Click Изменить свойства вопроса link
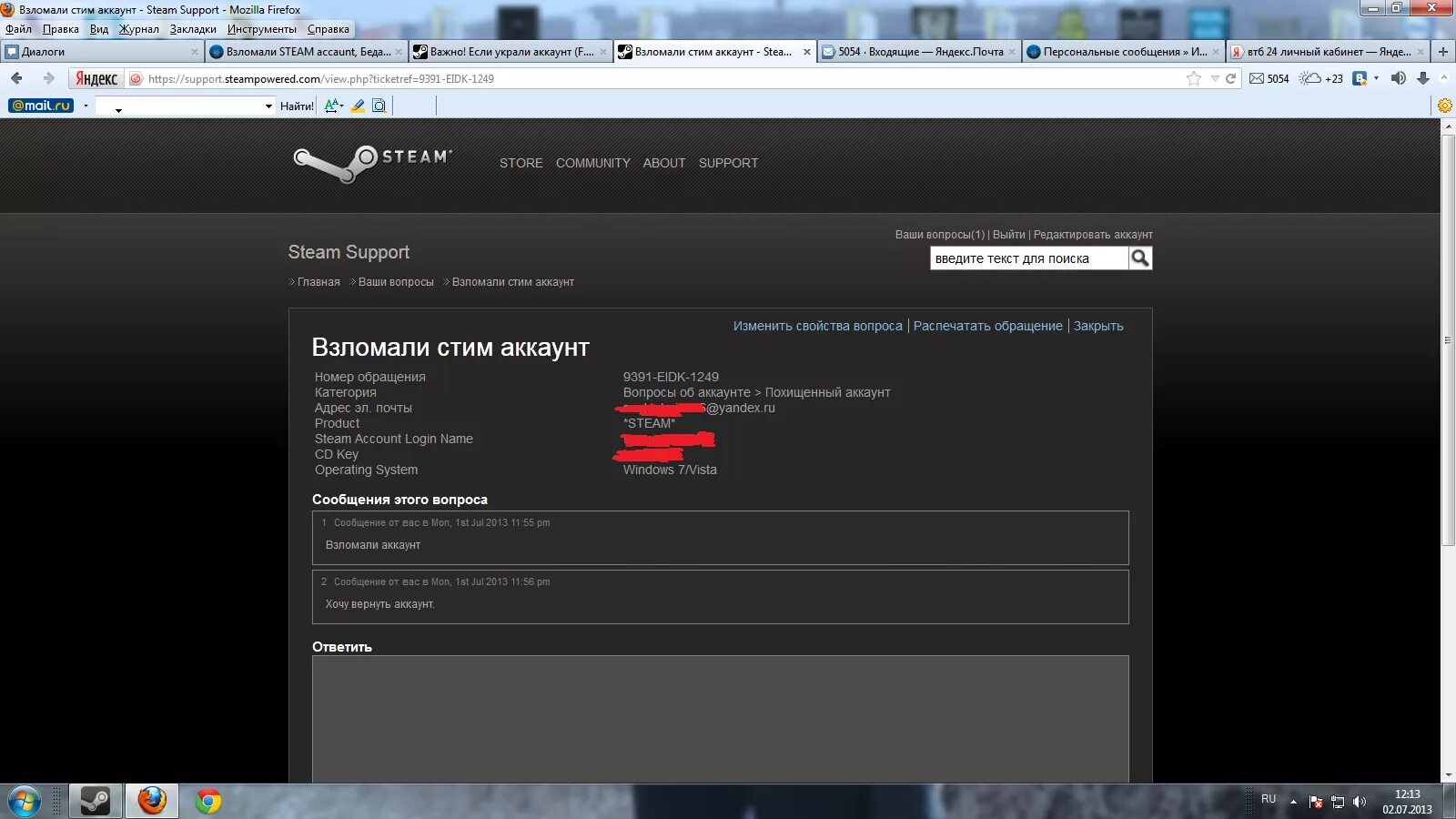Viewport: 1456px width, 819px height. (x=818, y=326)
